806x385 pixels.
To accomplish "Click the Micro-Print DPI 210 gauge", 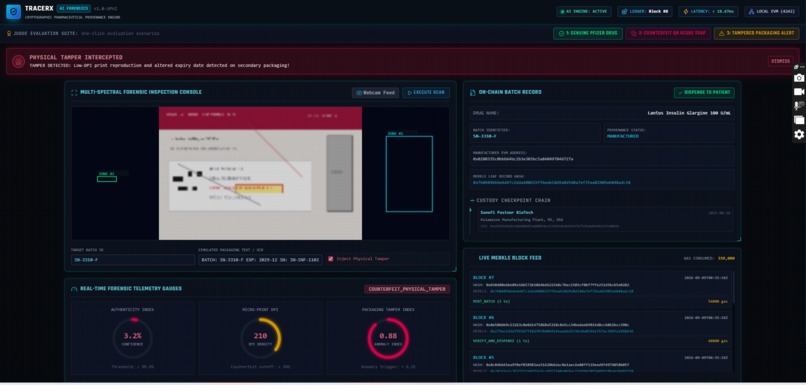I will (261, 337).
